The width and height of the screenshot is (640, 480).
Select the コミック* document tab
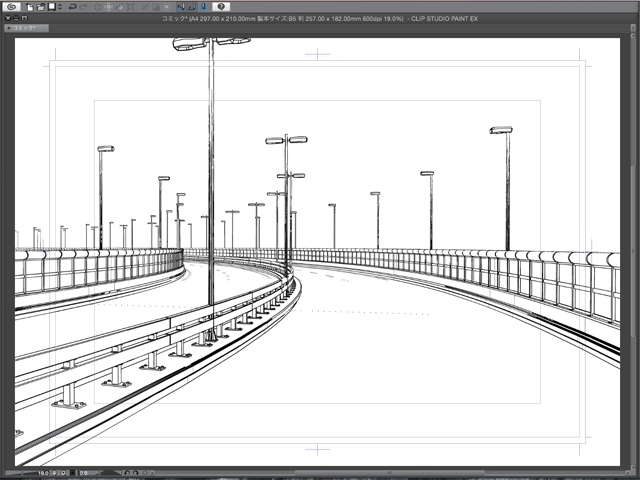(27, 28)
